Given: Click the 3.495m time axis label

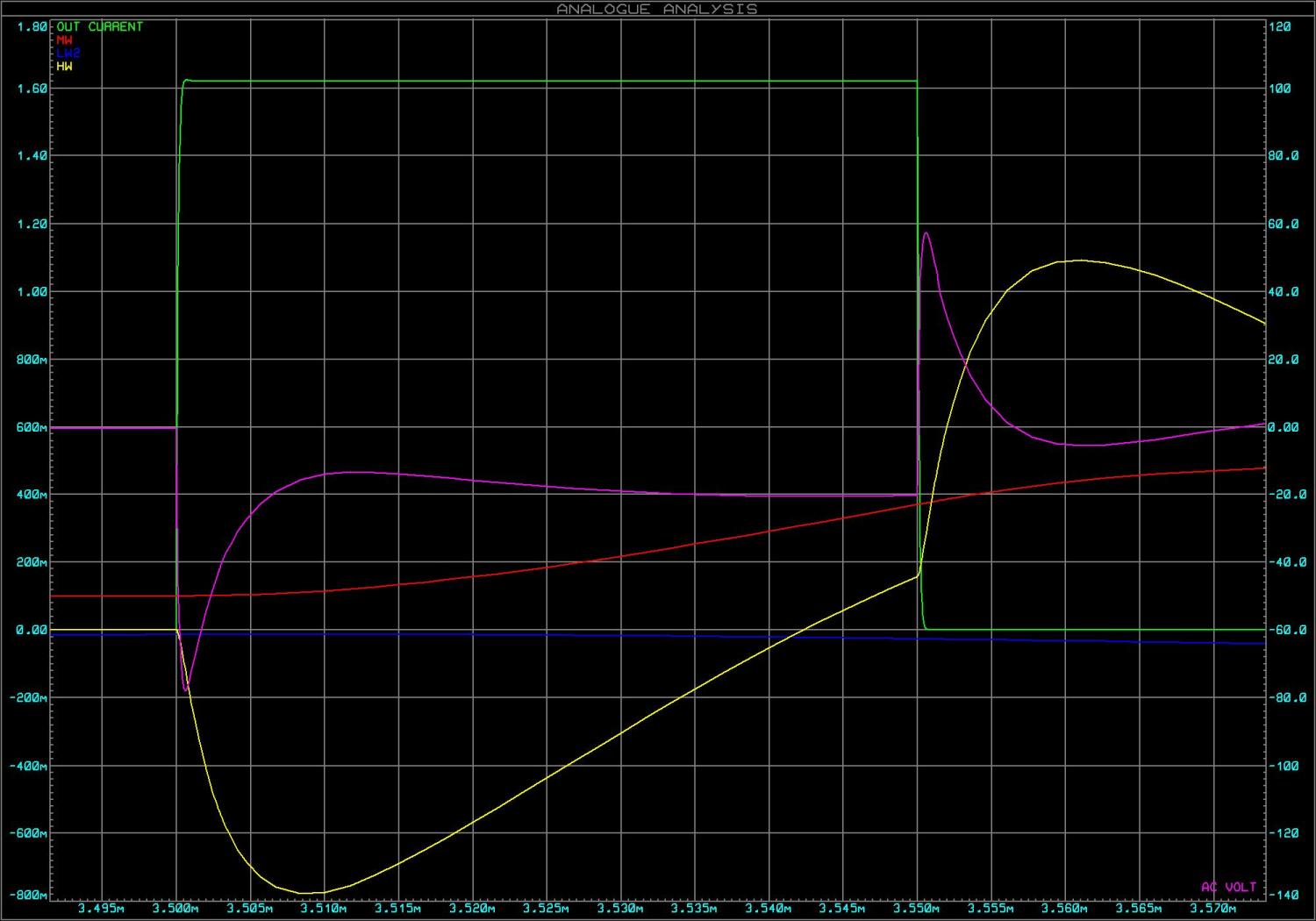Looking at the screenshot, I should [x=102, y=909].
